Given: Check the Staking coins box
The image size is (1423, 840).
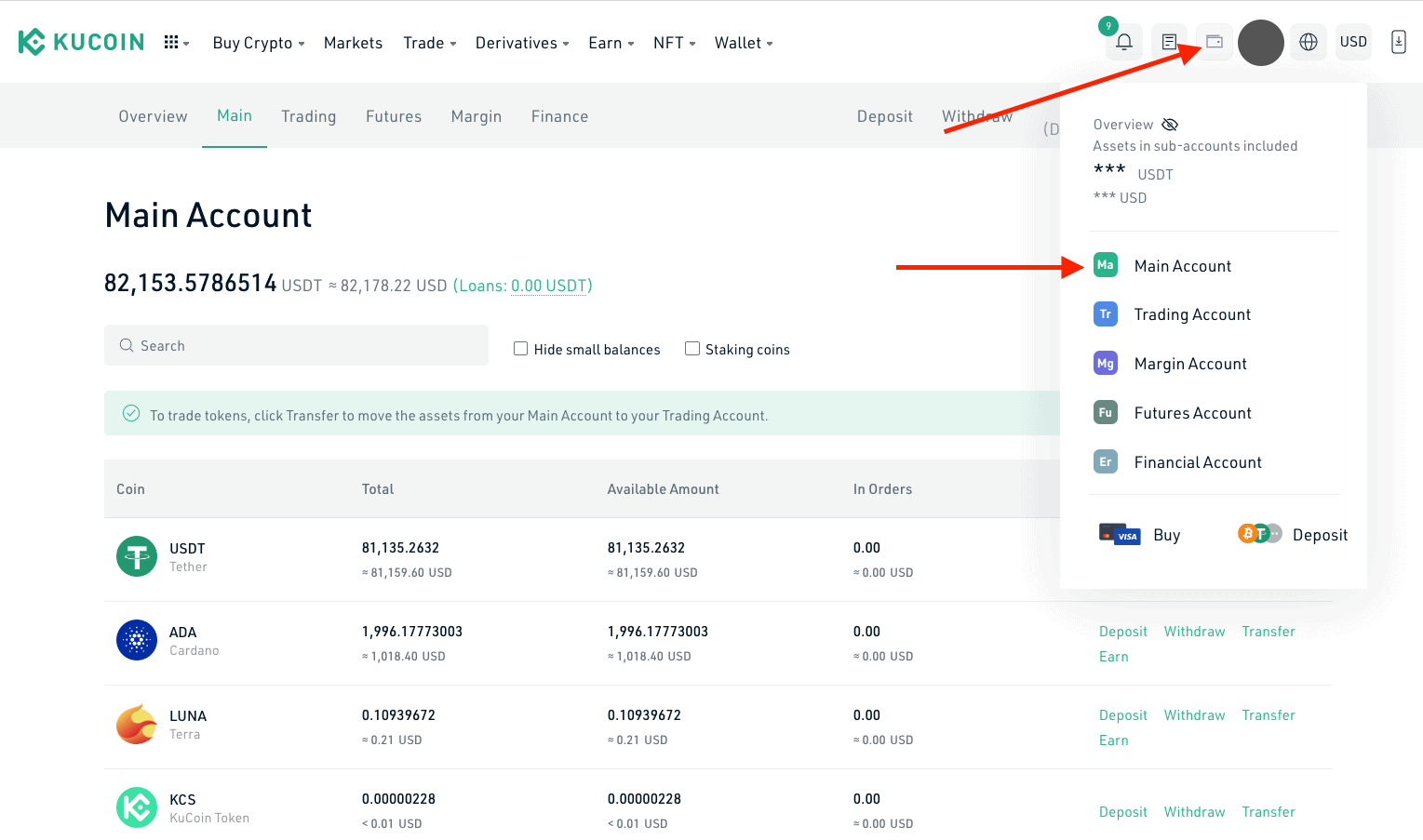Looking at the screenshot, I should pyautogui.click(x=691, y=349).
